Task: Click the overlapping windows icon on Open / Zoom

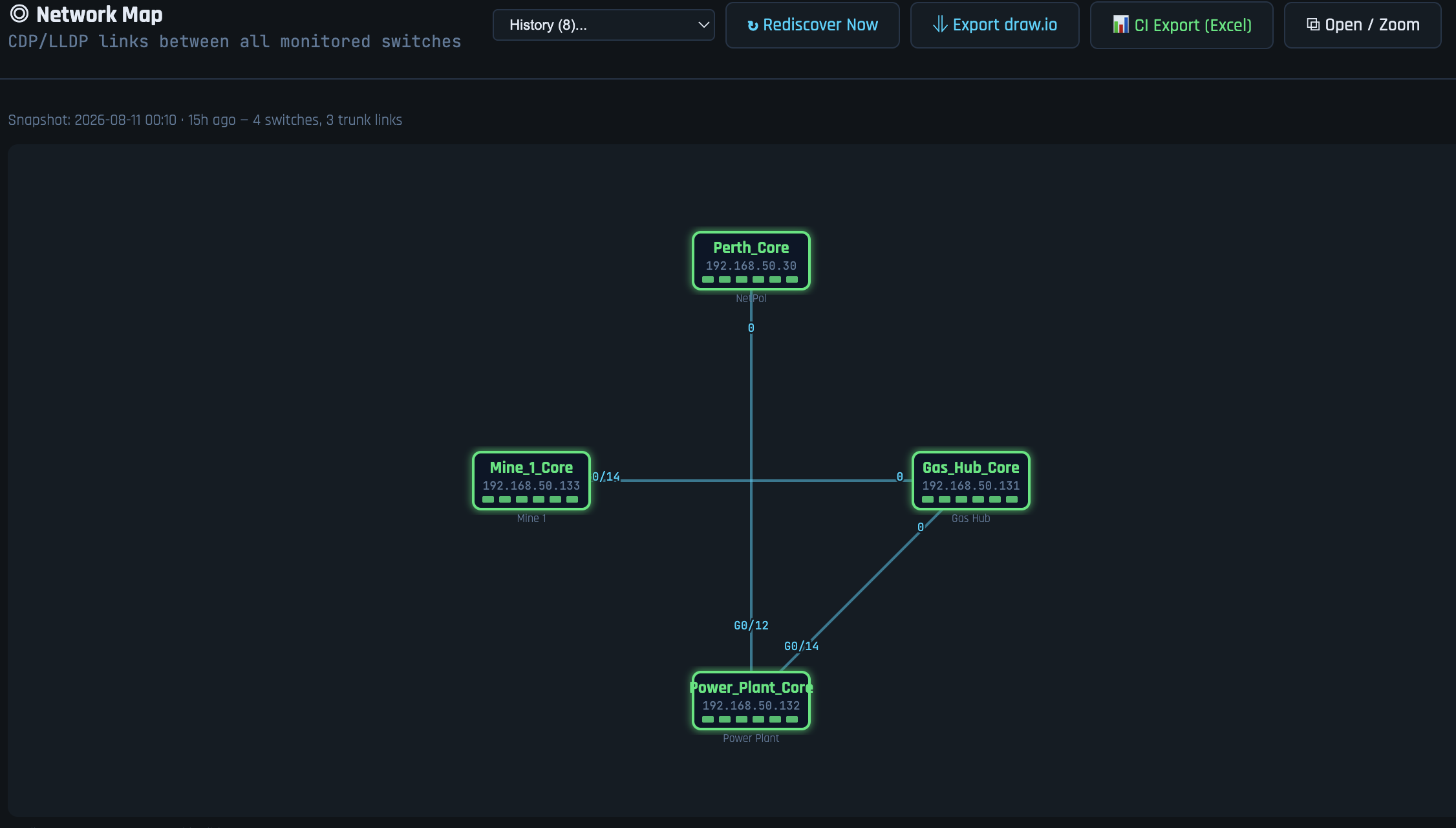Action: coord(1313,25)
